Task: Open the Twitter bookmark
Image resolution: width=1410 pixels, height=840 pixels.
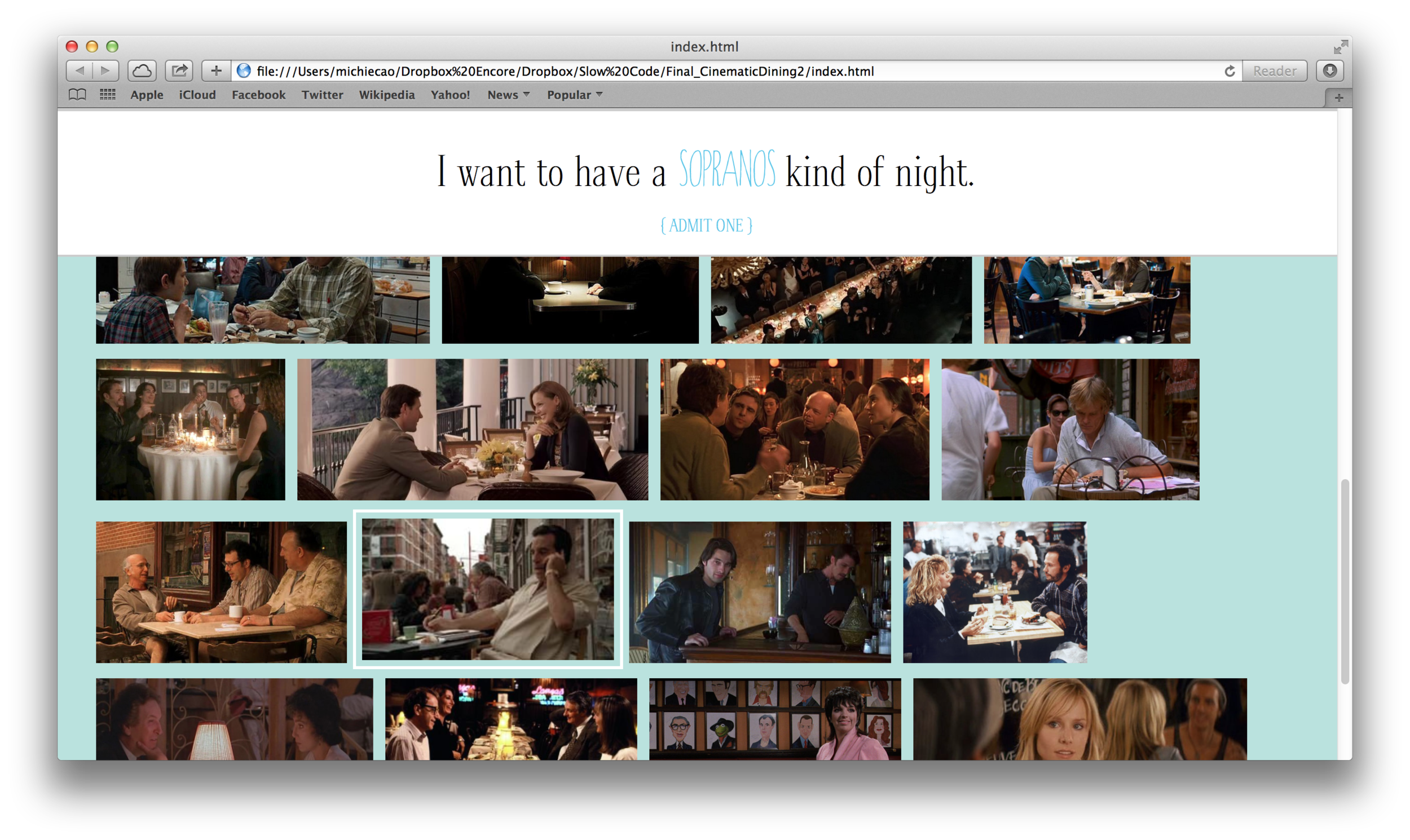Action: click(x=322, y=95)
